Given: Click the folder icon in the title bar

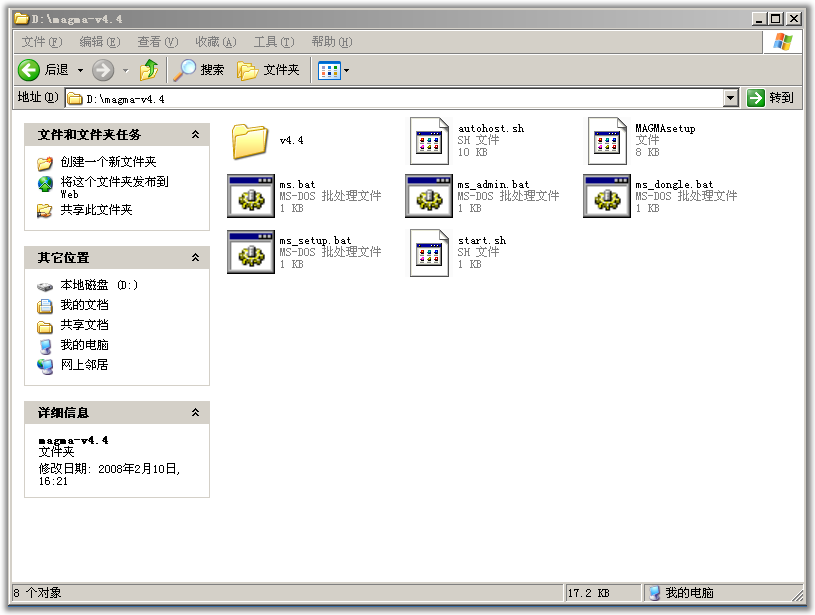Looking at the screenshot, I should pyautogui.click(x=21, y=19).
